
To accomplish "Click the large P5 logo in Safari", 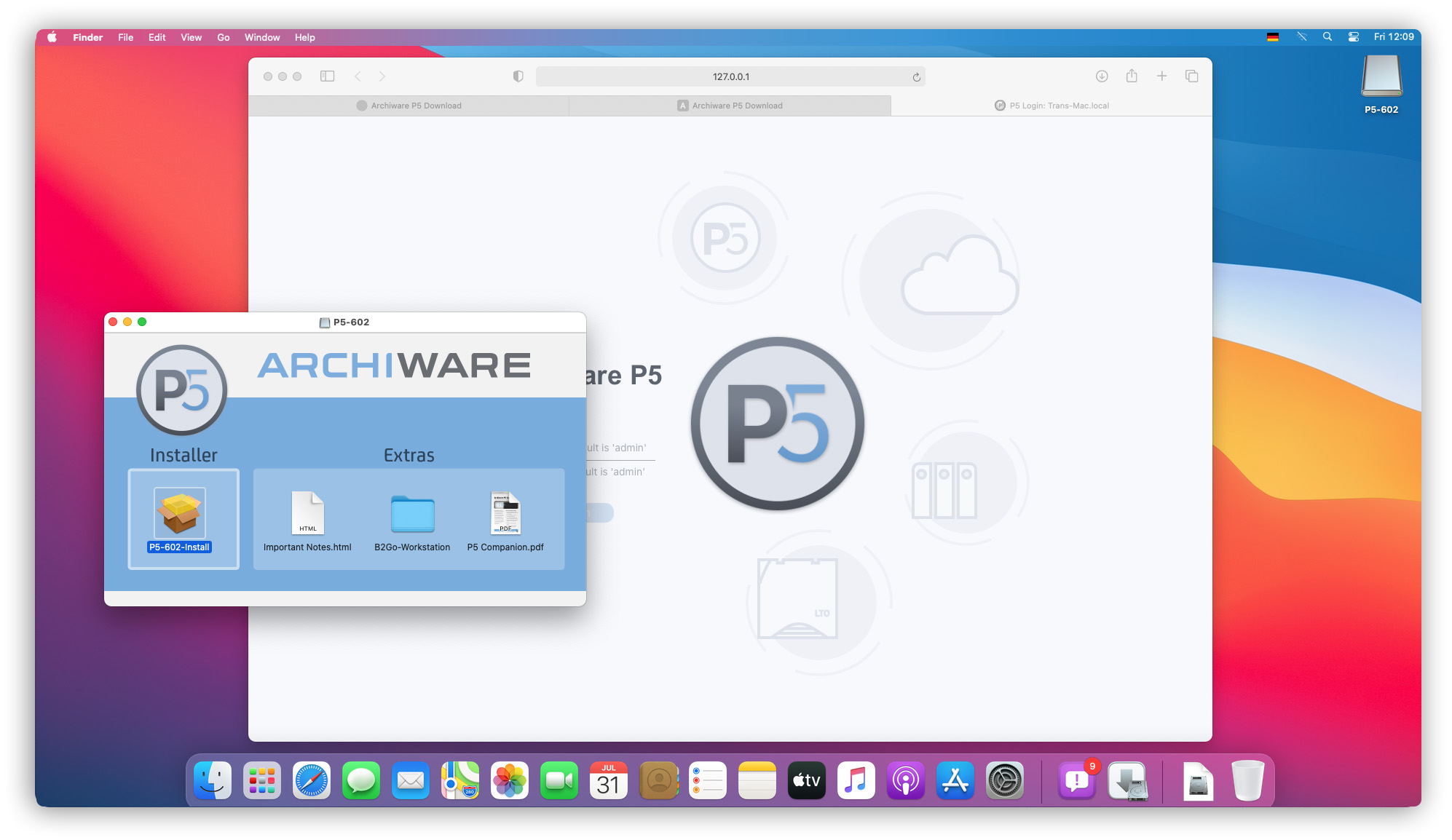I will point(778,424).
